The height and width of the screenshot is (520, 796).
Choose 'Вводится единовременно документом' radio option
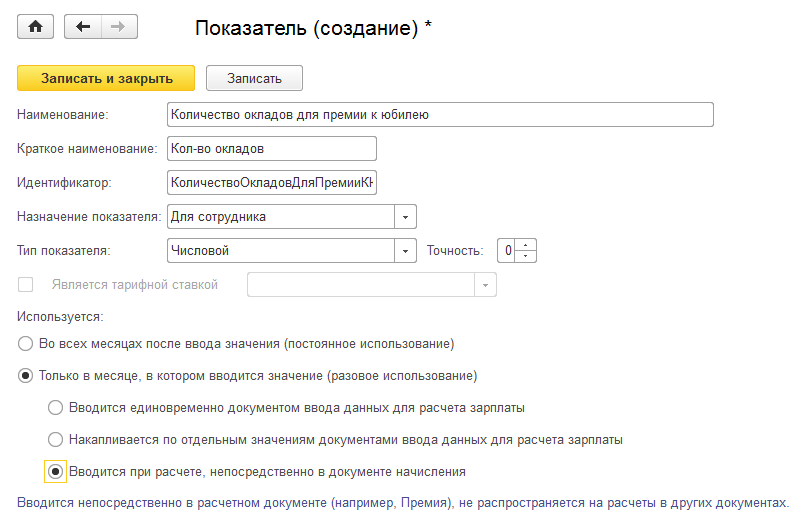(x=56, y=408)
